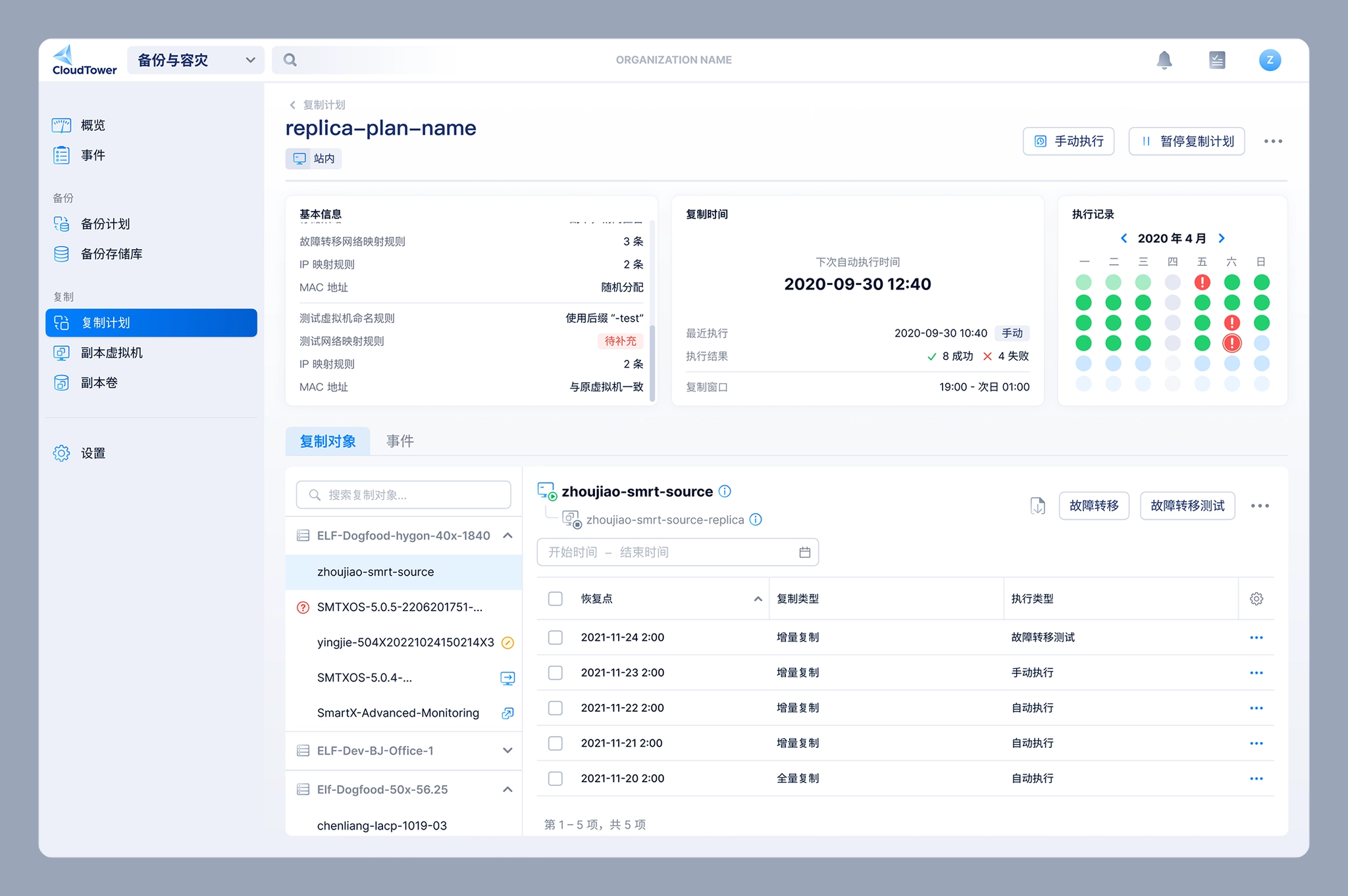Screen dimensions: 1348x896
Task: Open table column settings gear icon
Action: tap(1256, 599)
